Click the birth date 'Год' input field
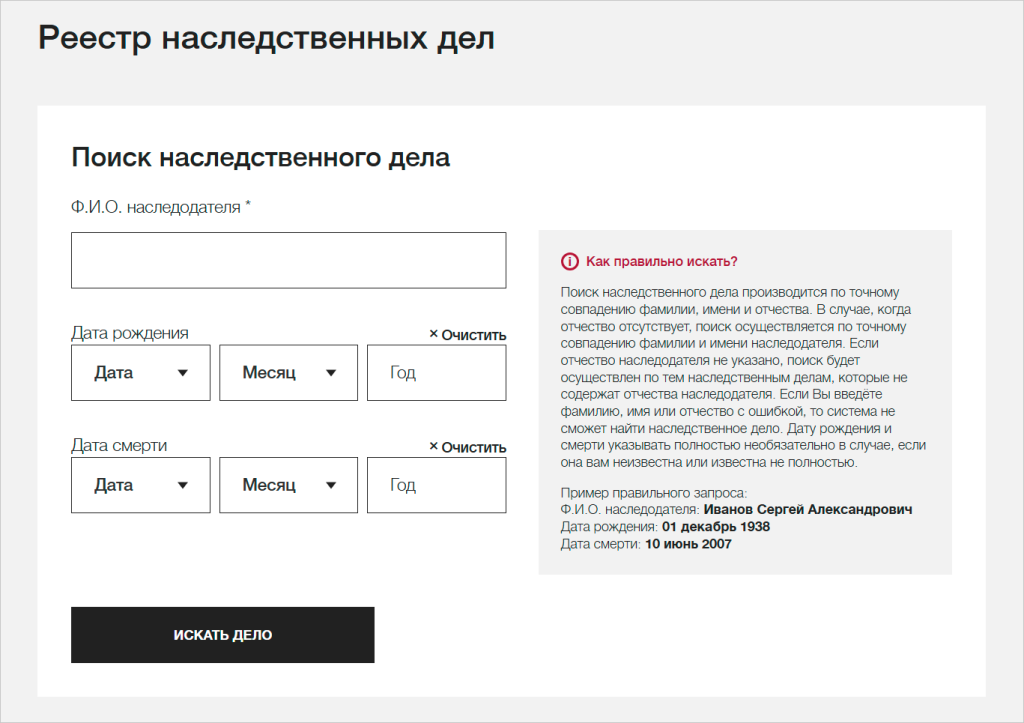 point(436,373)
